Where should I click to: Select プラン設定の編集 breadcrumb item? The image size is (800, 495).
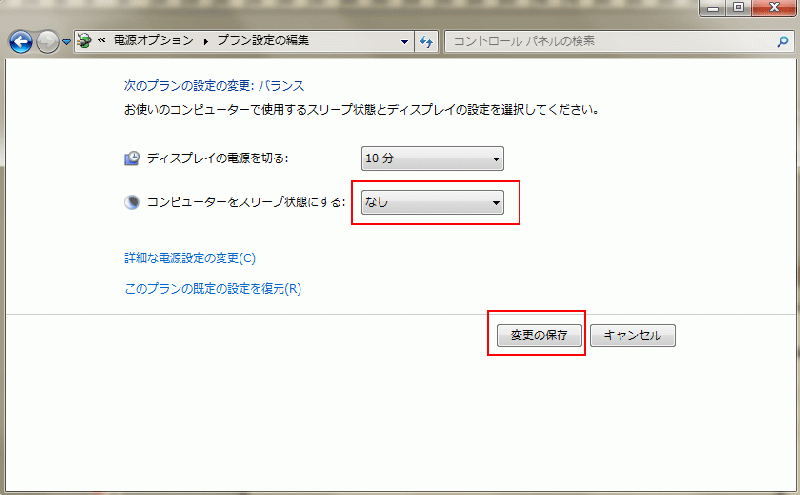coord(263,42)
